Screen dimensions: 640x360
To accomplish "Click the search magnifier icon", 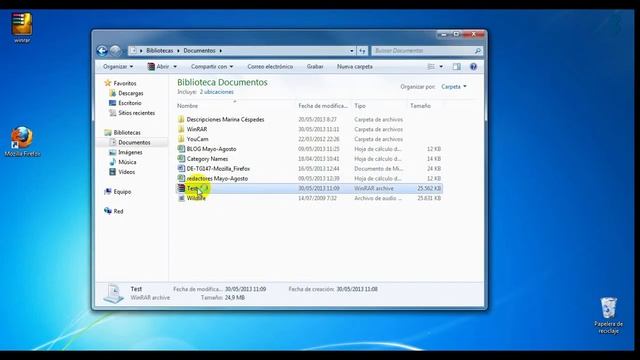I will point(478,51).
